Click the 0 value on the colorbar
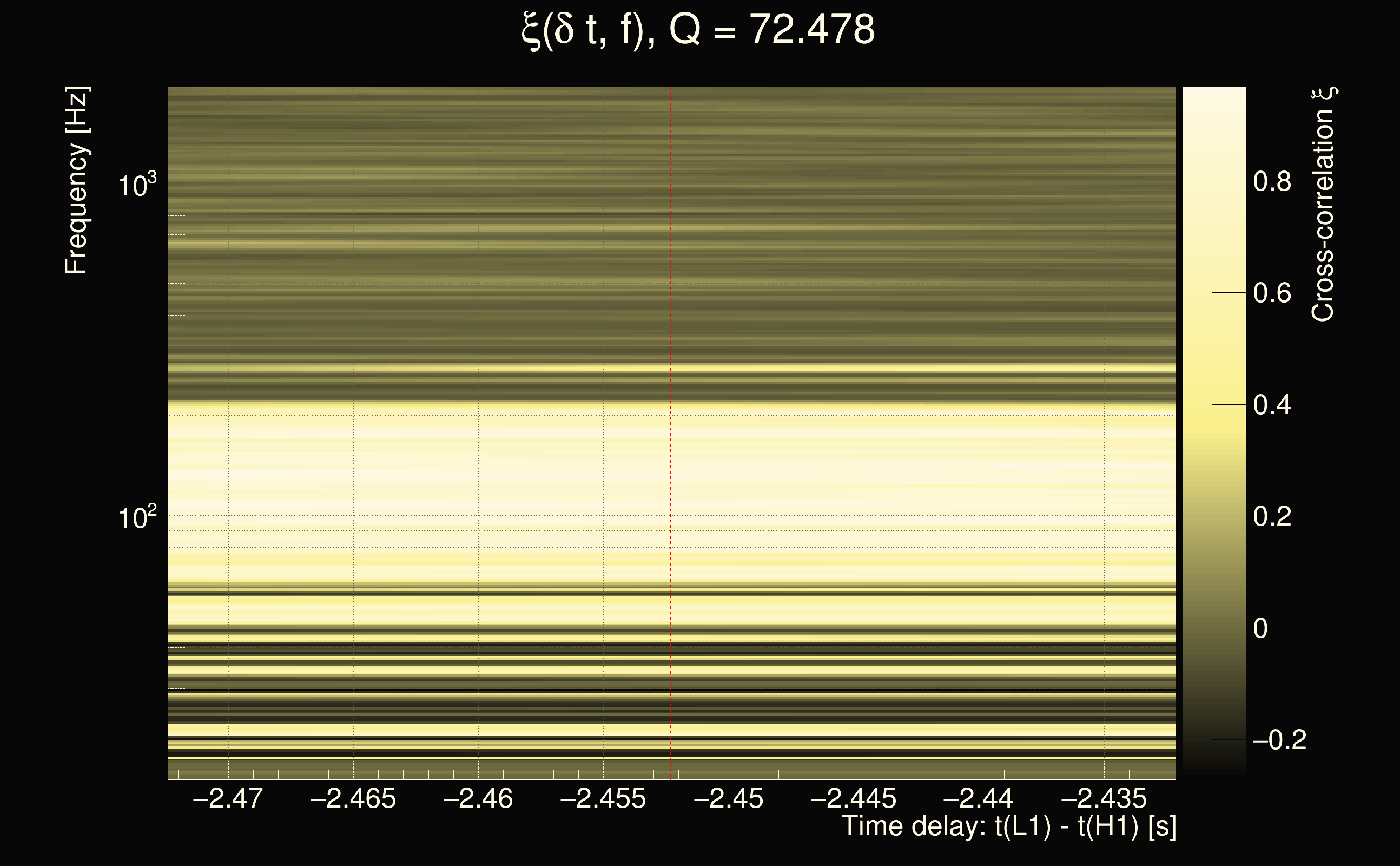This screenshot has width=1400, height=866. click(x=1260, y=628)
